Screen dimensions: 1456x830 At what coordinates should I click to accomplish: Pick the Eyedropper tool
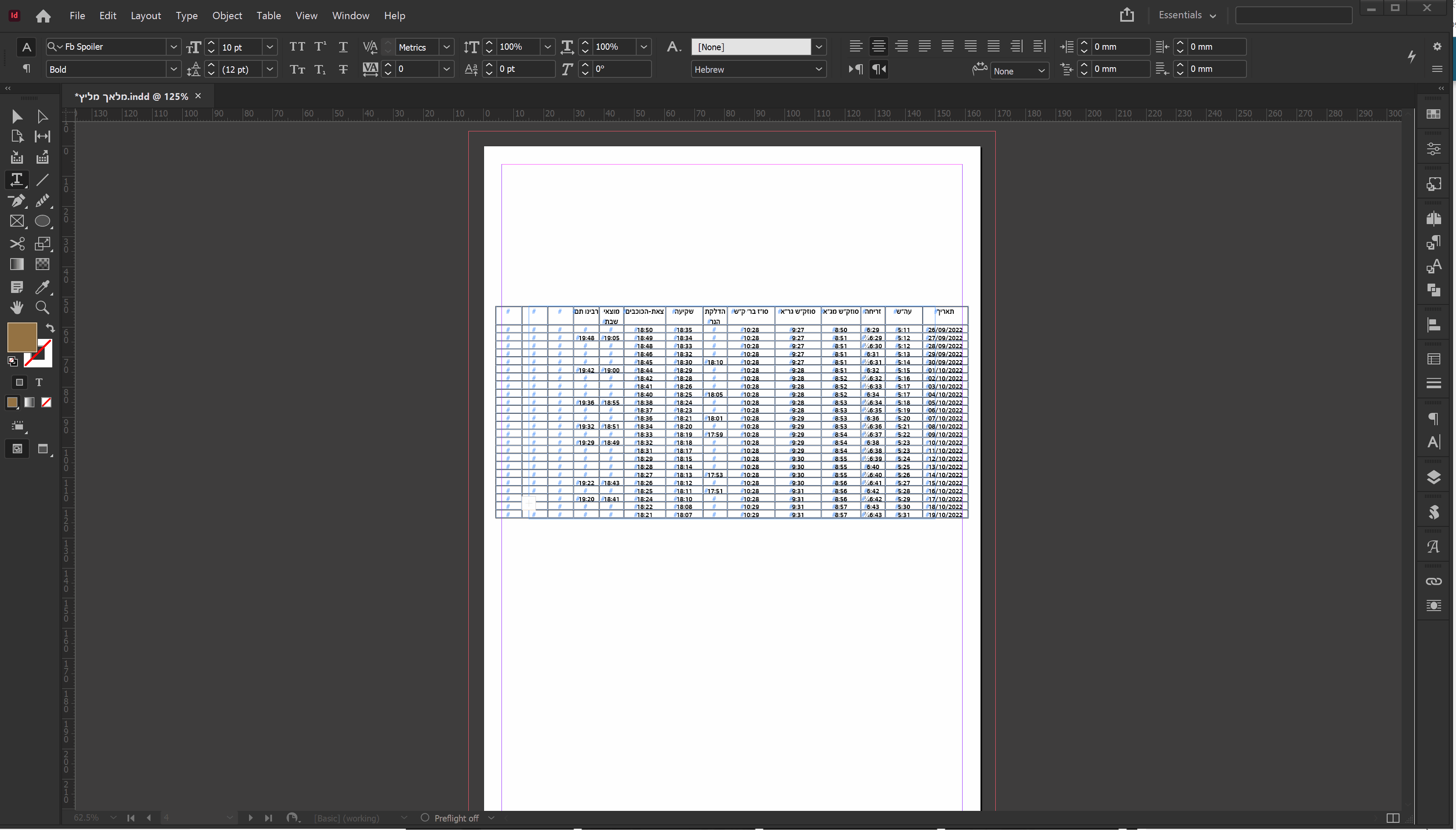[42, 287]
